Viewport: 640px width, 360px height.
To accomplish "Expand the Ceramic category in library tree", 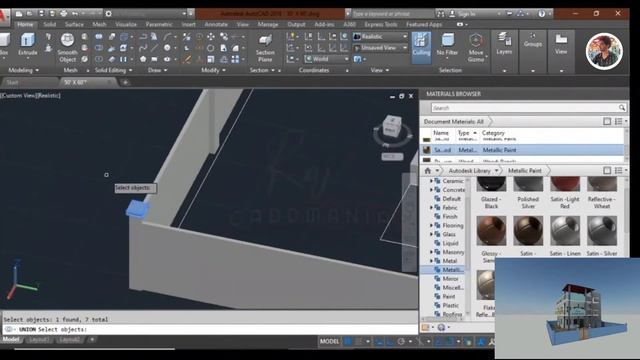I will coord(431,181).
